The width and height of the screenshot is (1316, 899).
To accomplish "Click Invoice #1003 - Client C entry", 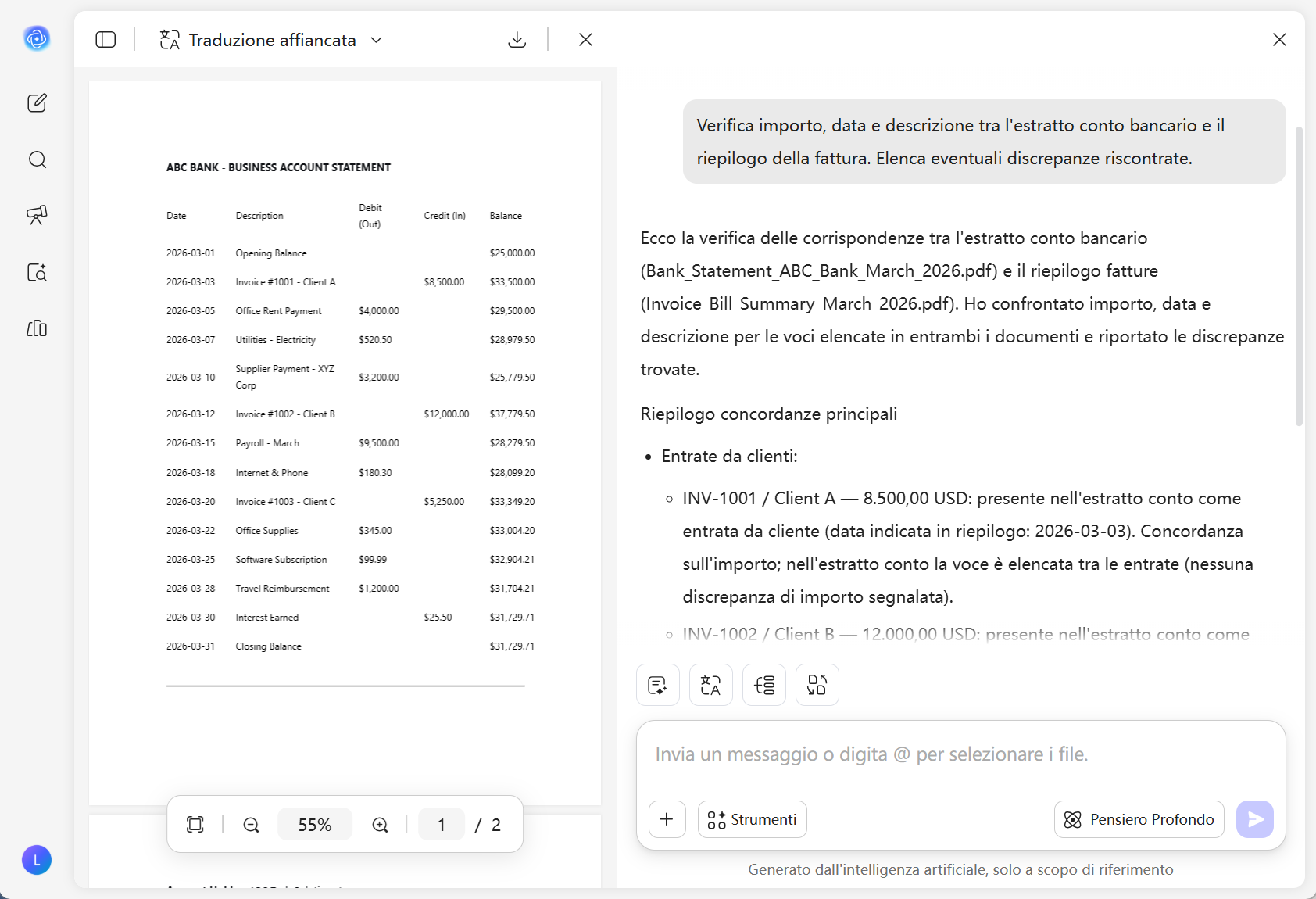I will click(x=285, y=502).
